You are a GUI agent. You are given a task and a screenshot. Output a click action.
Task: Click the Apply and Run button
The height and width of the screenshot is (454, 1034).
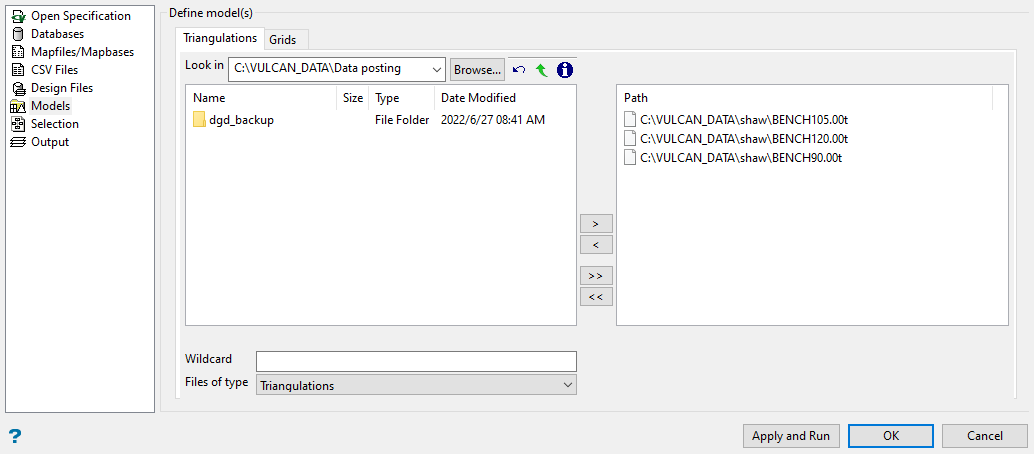[791, 436]
